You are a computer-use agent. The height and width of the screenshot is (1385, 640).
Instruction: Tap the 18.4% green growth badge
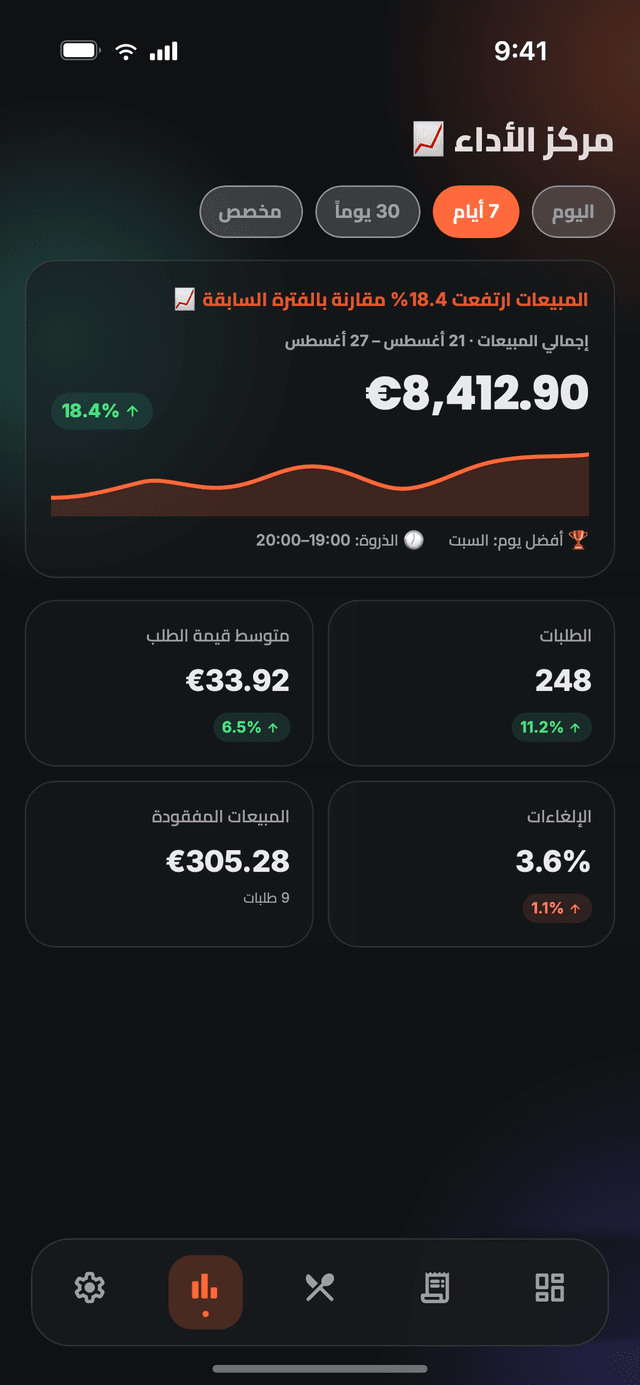pos(101,411)
